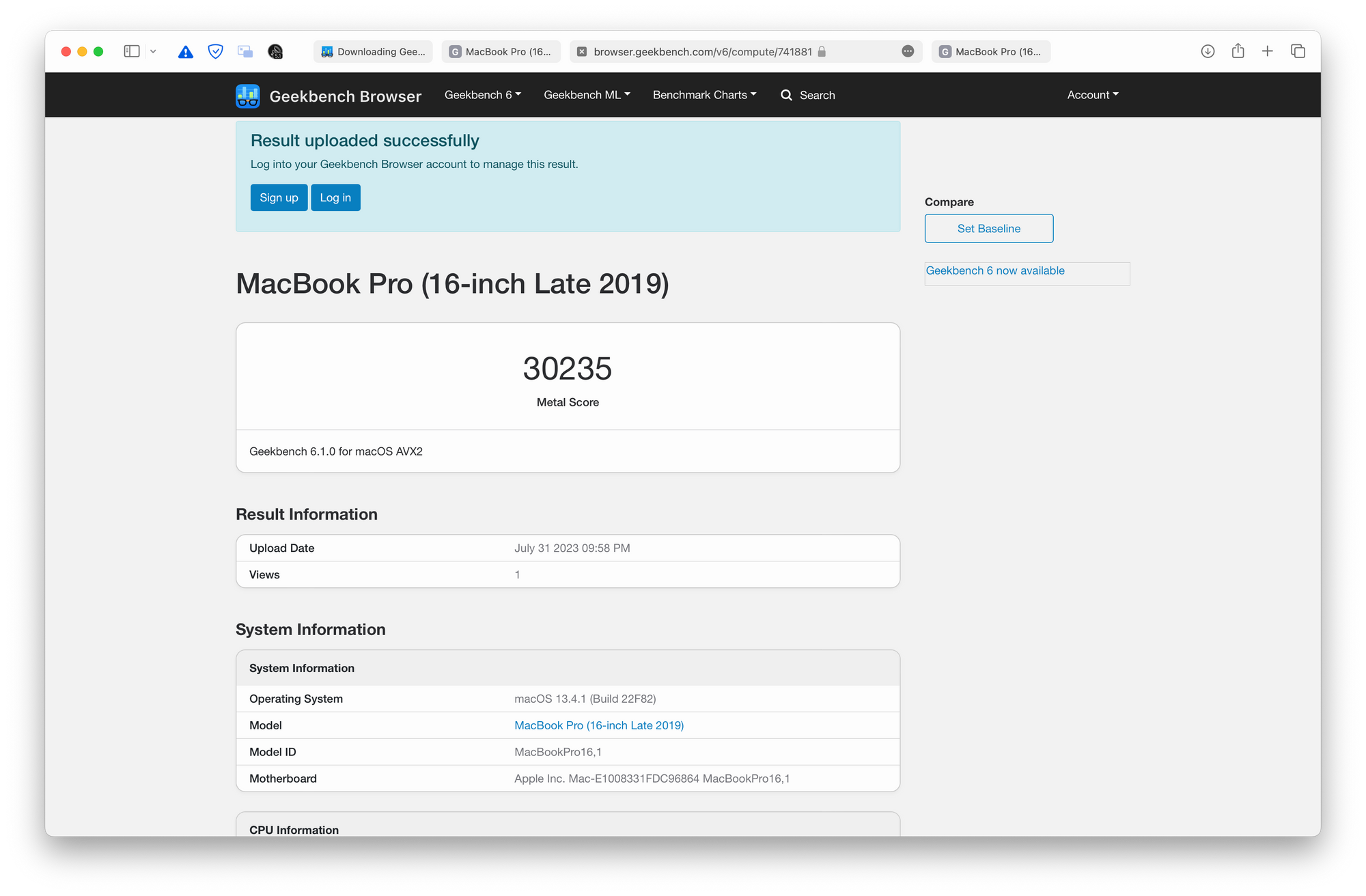The image size is (1366, 896).
Task: Click the Set Baseline button
Action: pos(988,229)
